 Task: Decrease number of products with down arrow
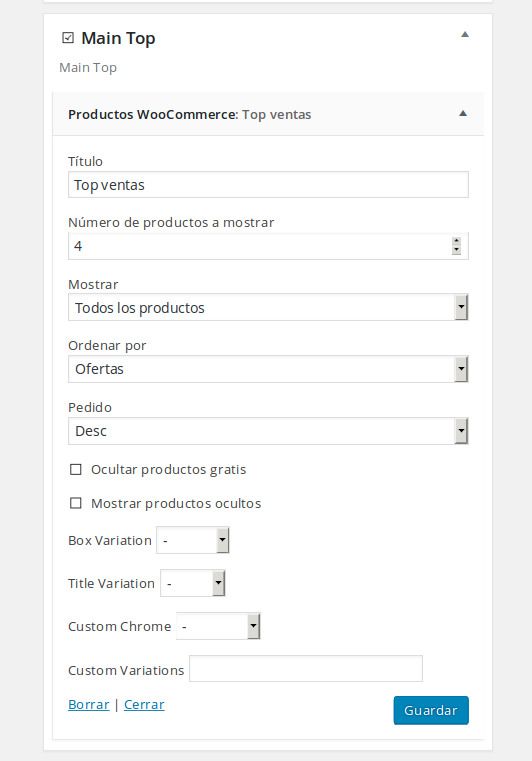[456, 250]
